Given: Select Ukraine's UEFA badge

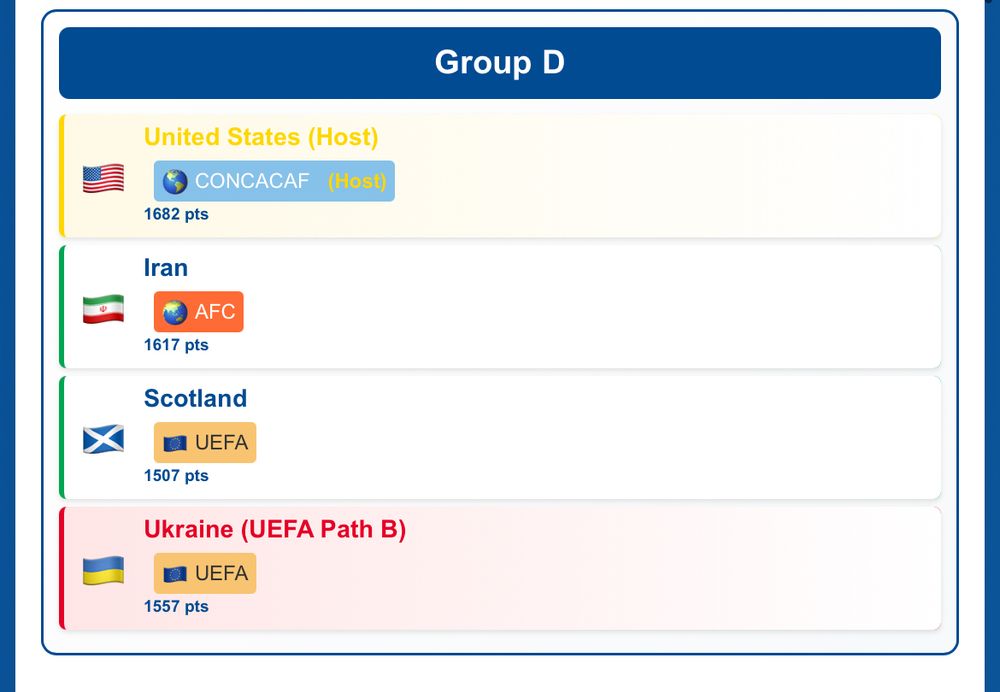Looking at the screenshot, I should (x=204, y=573).
